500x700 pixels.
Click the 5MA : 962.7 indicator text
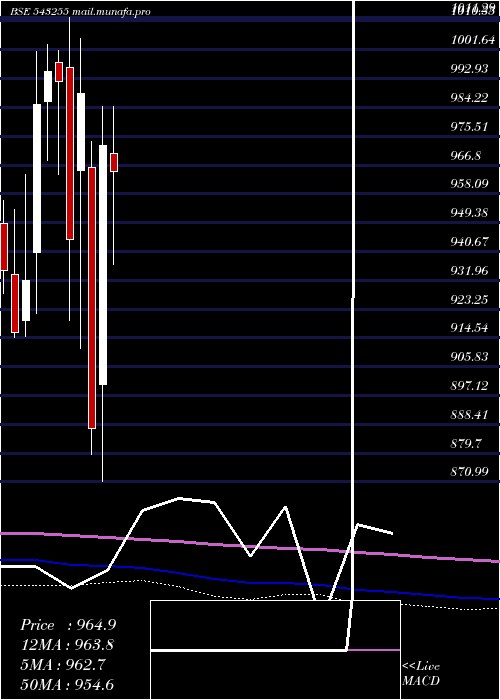tap(63, 664)
